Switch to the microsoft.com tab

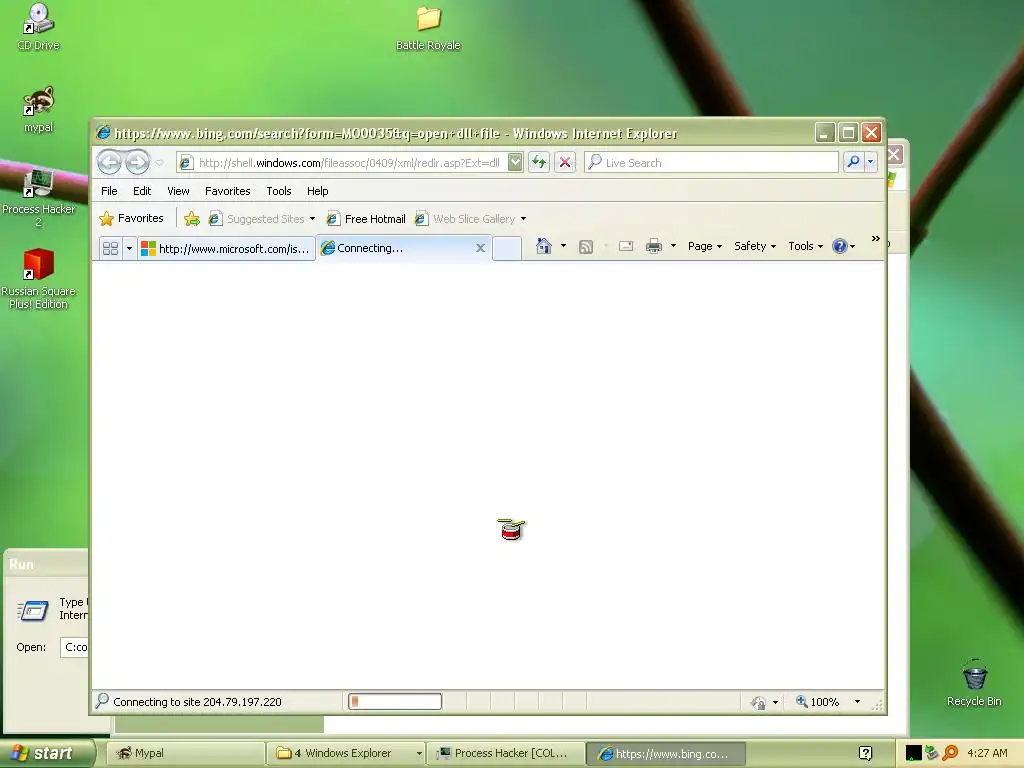pos(226,248)
